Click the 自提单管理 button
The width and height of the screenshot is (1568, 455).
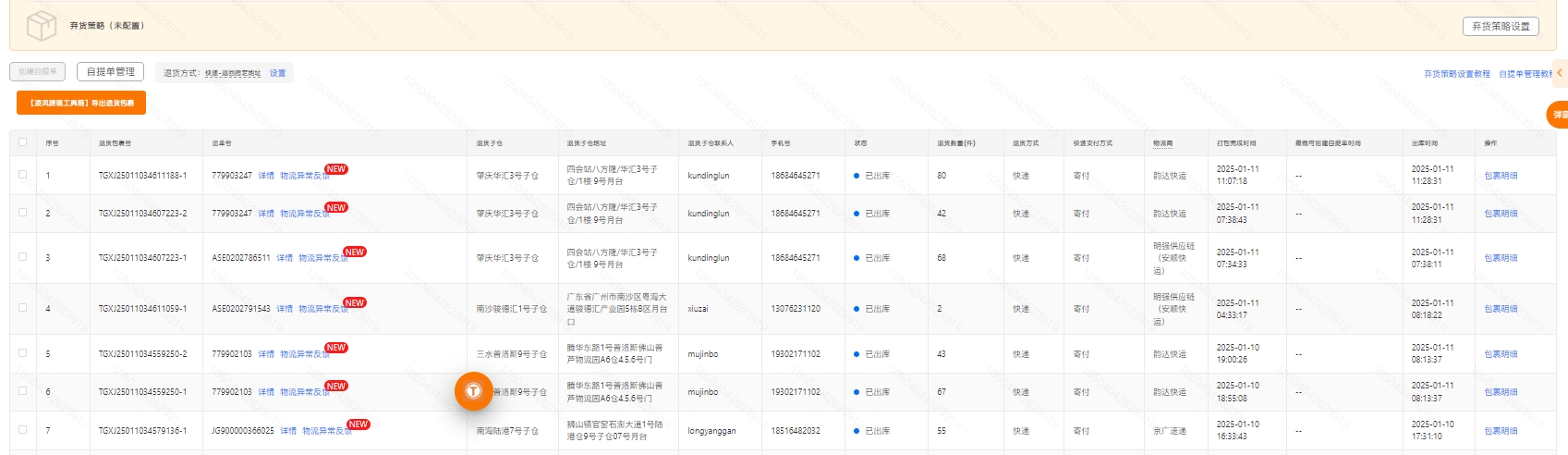tap(111, 72)
